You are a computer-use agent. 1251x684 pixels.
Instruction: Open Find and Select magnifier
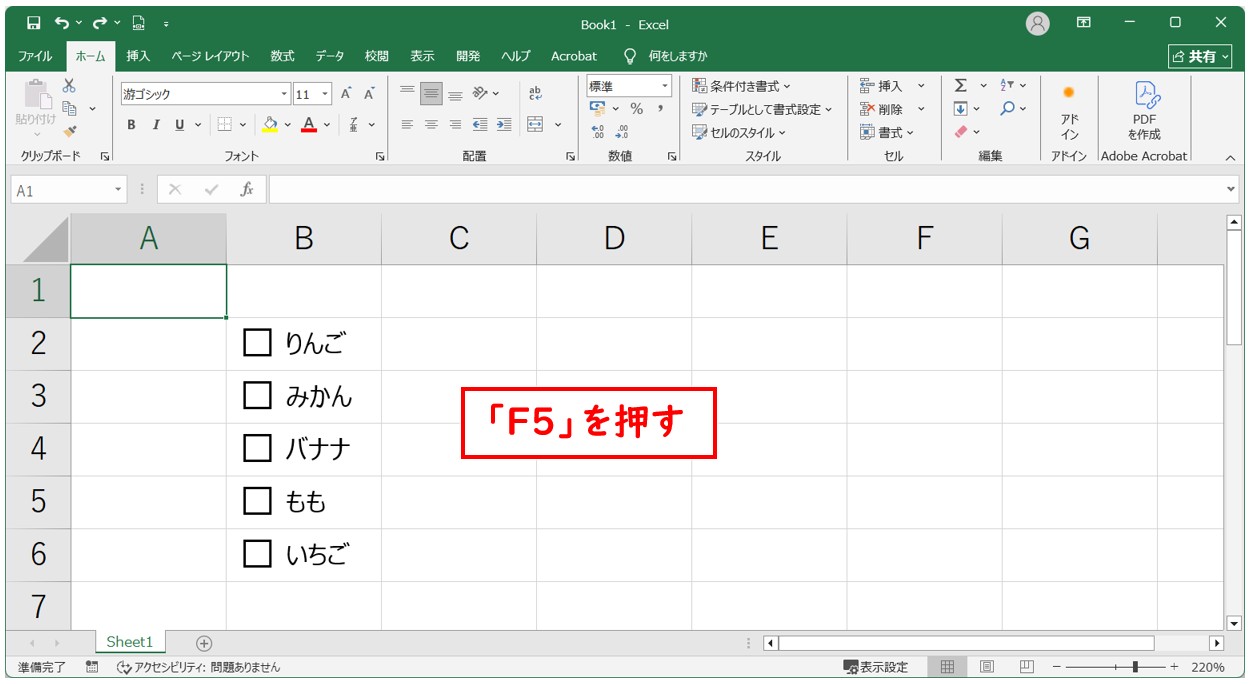pos(1007,109)
